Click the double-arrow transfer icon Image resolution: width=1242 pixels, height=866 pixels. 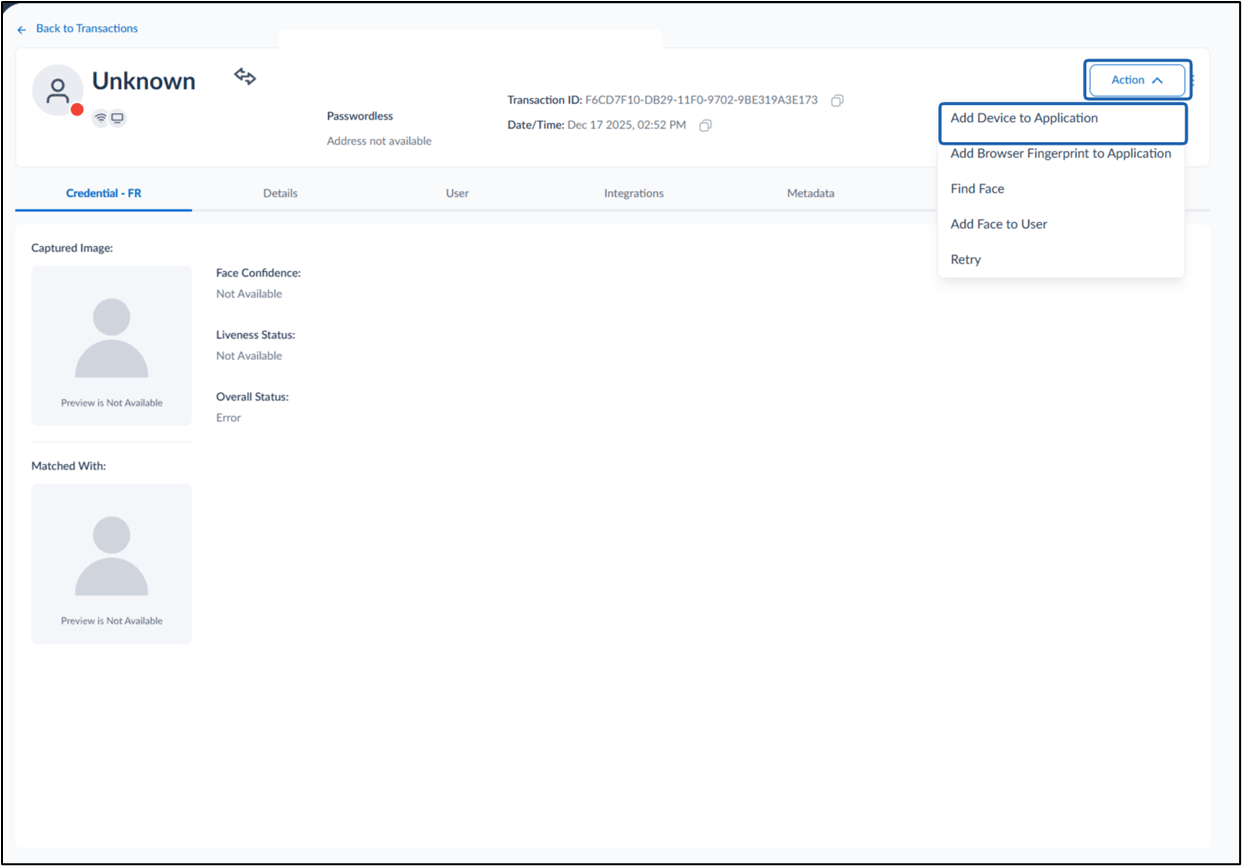click(x=245, y=76)
